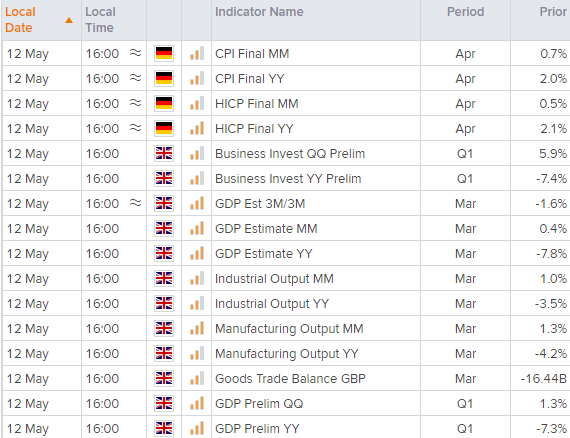Select the GDP Prelim YY row
The height and width of the screenshot is (438, 570).
tap(286, 428)
